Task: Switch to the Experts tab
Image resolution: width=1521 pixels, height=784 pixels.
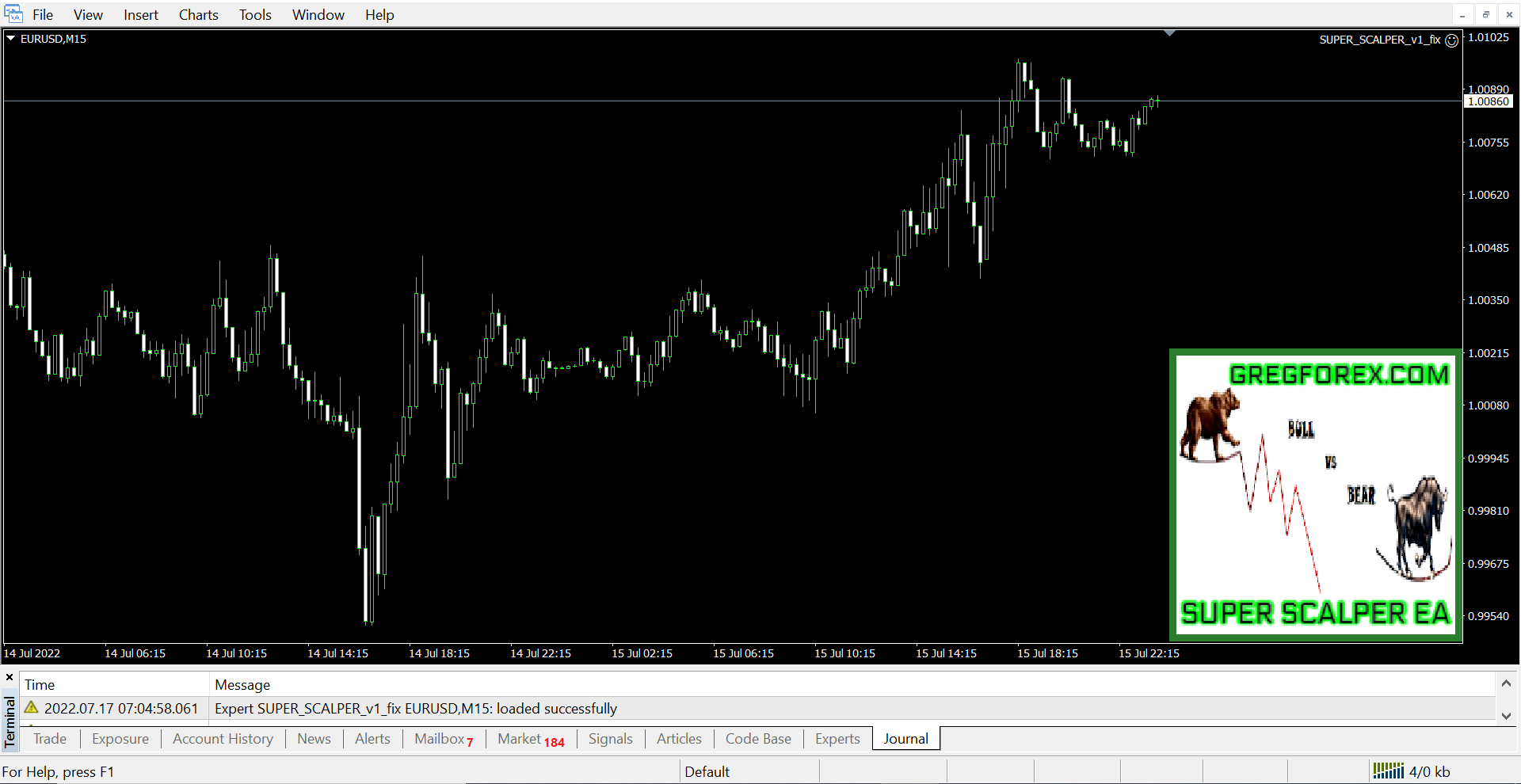Action: [837, 739]
